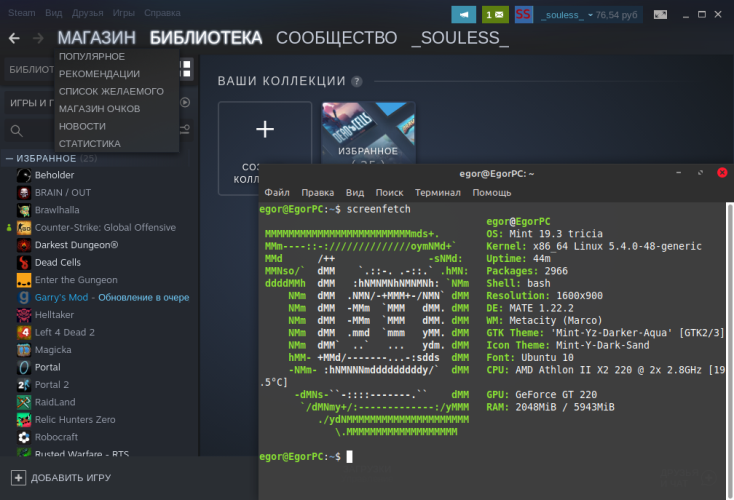Click the 76,54 руб wallet balance
The height and width of the screenshot is (500, 734).
click(x=616, y=15)
